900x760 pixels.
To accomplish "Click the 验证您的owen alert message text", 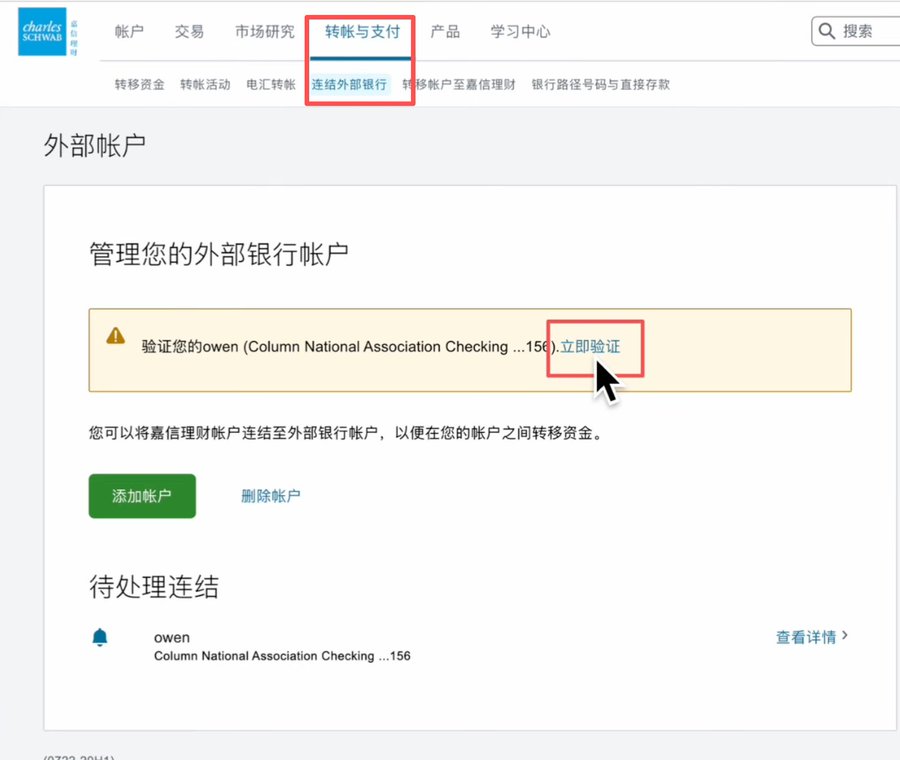I will click(x=350, y=347).
